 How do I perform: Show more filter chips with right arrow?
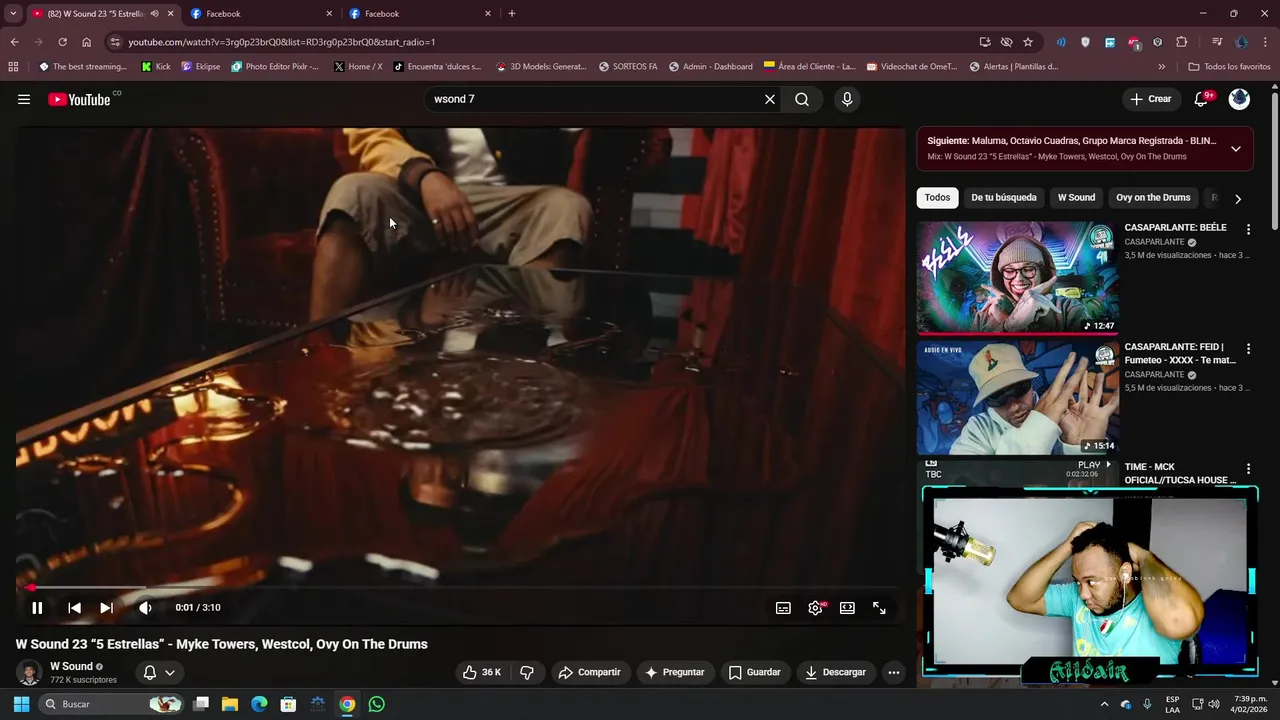tap(1238, 198)
